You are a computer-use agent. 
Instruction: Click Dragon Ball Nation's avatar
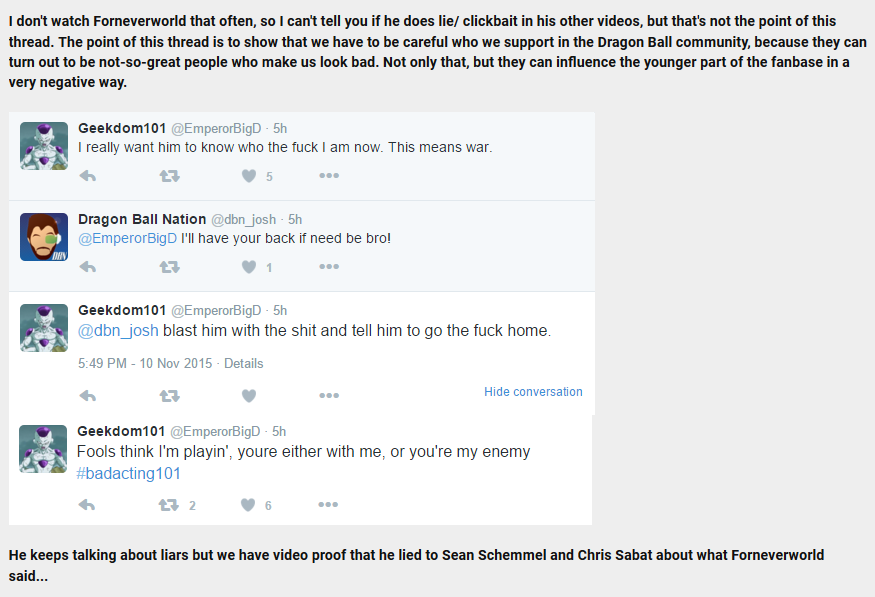tap(44, 237)
